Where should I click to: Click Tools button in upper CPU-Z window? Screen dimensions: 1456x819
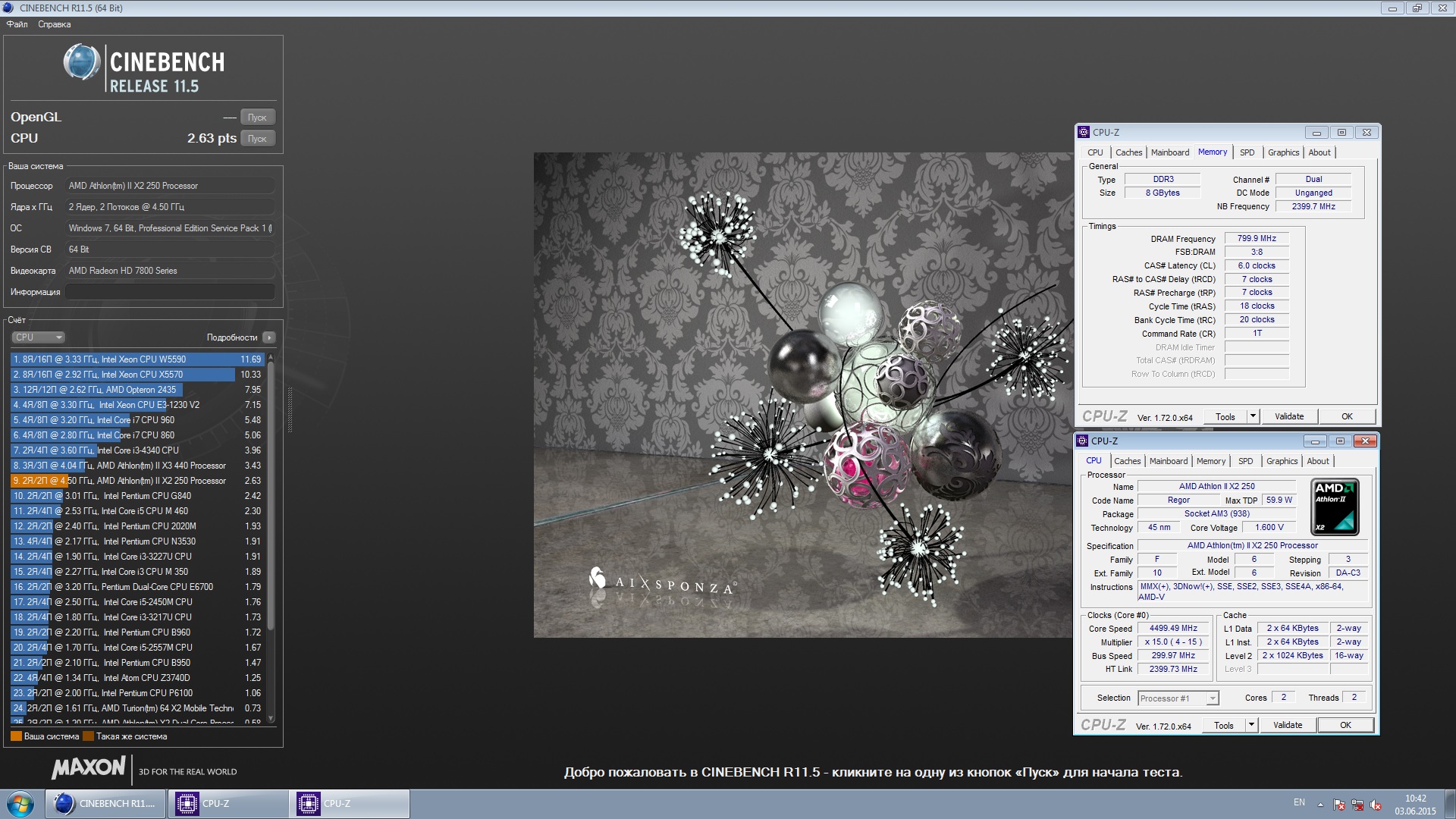[1225, 416]
